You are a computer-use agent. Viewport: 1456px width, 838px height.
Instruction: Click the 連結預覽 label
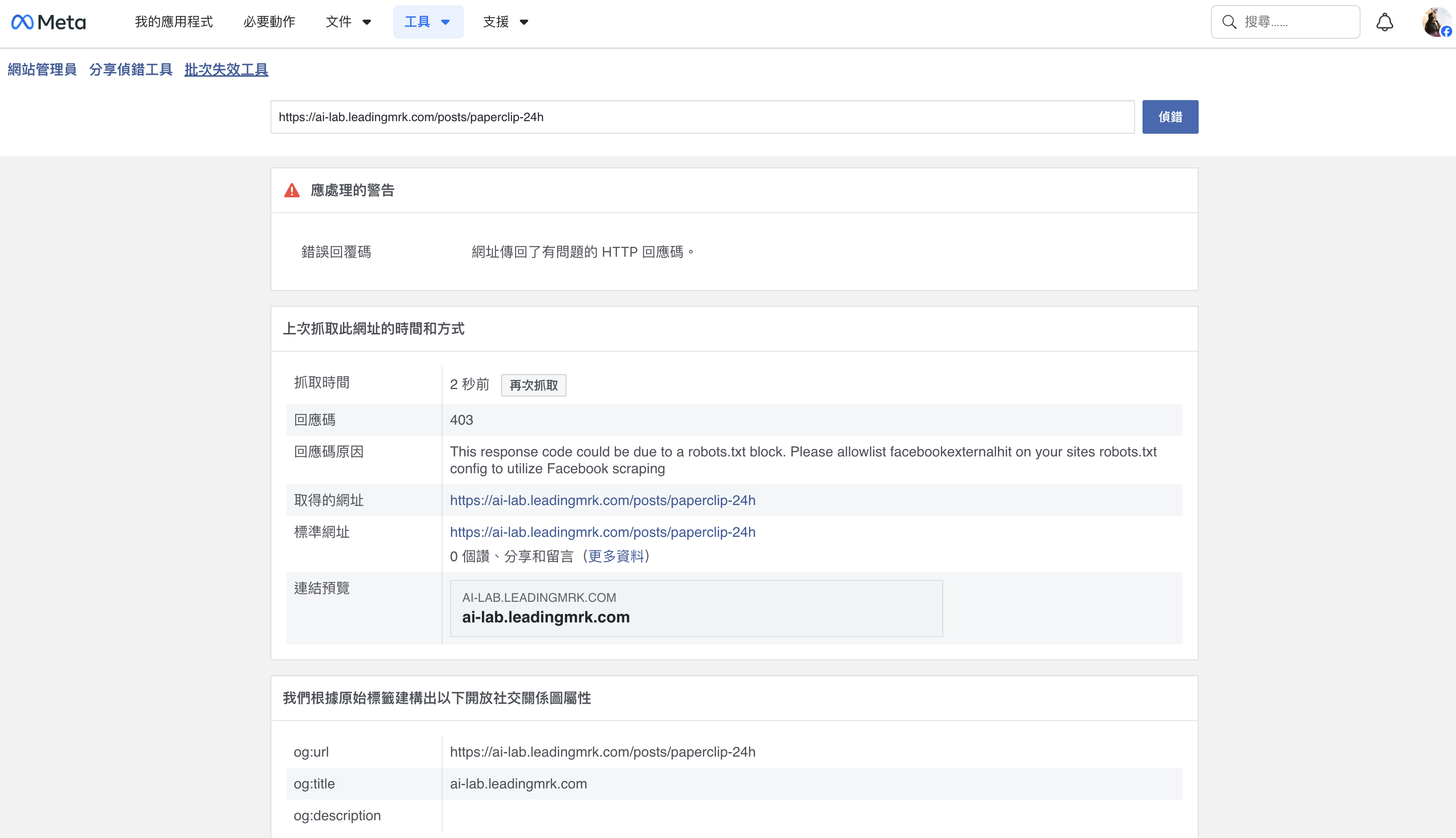pos(322,588)
